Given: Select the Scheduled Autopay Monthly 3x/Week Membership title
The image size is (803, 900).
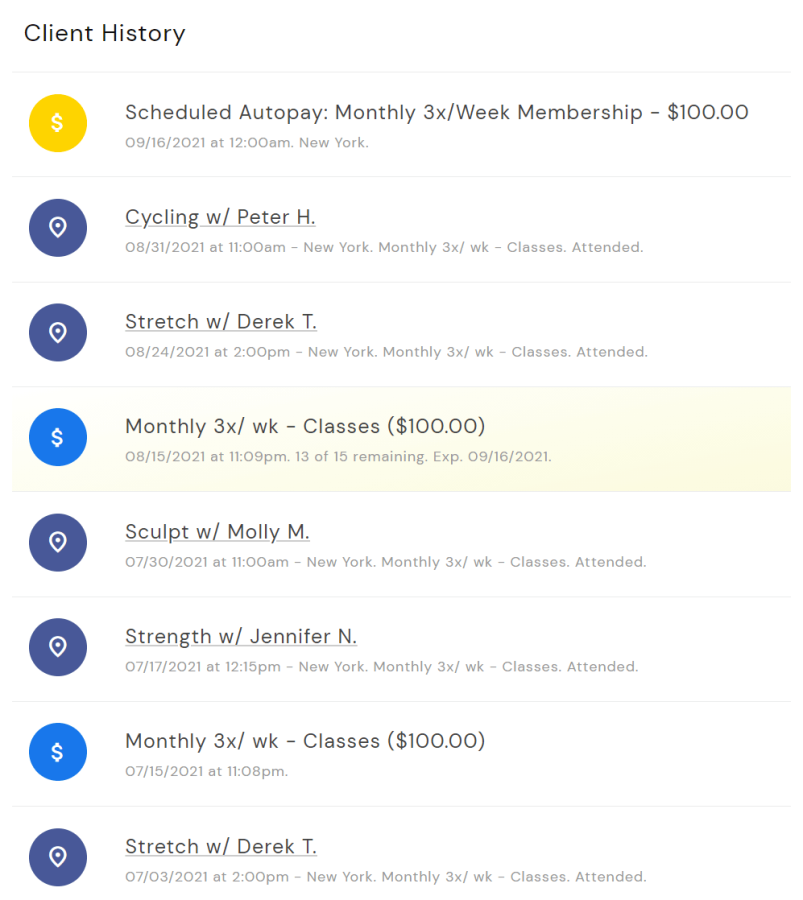Looking at the screenshot, I should 436,113.
